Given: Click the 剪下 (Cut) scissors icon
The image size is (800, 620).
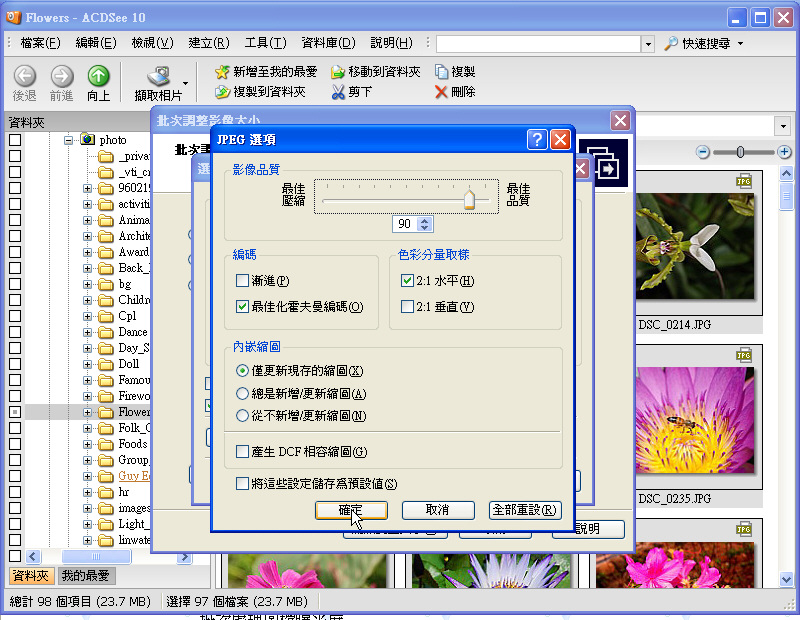Looking at the screenshot, I should [x=338, y=92].
